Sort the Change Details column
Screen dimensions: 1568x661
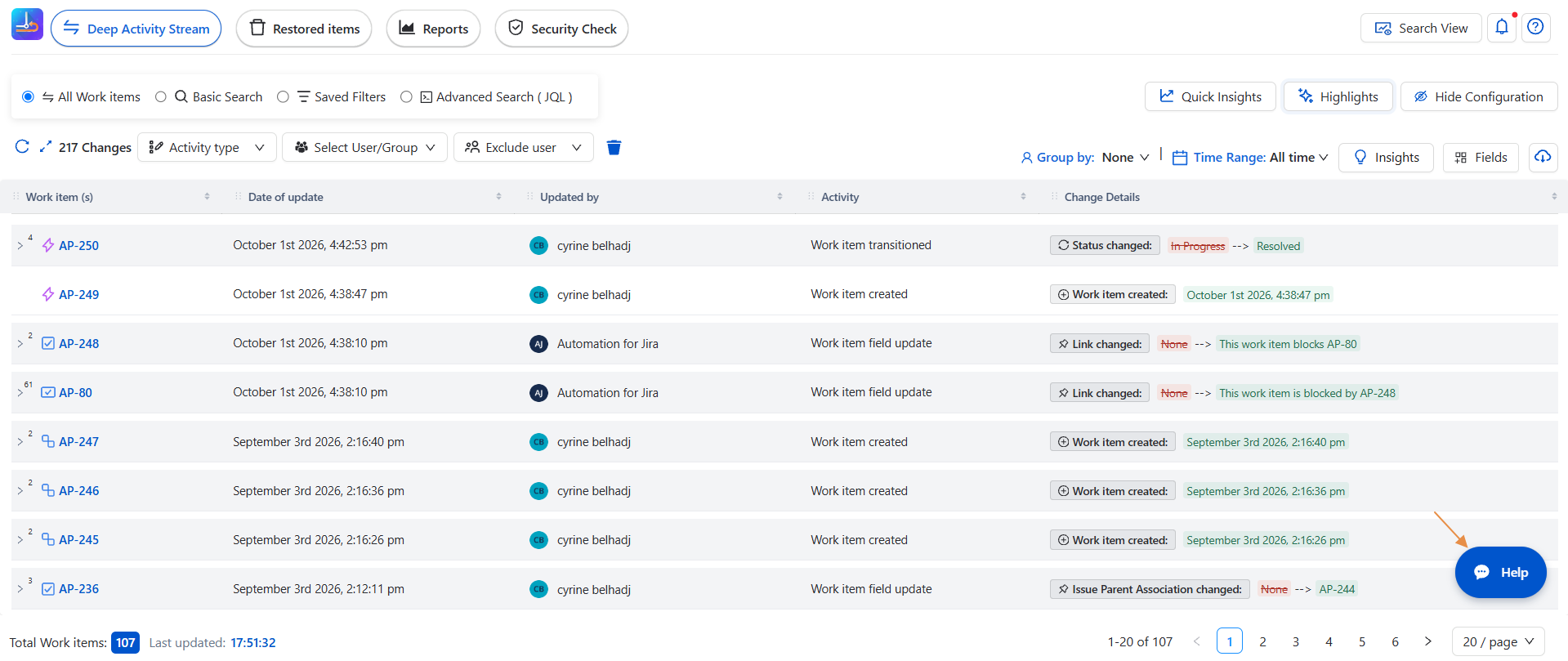[x=1554, y=197]
